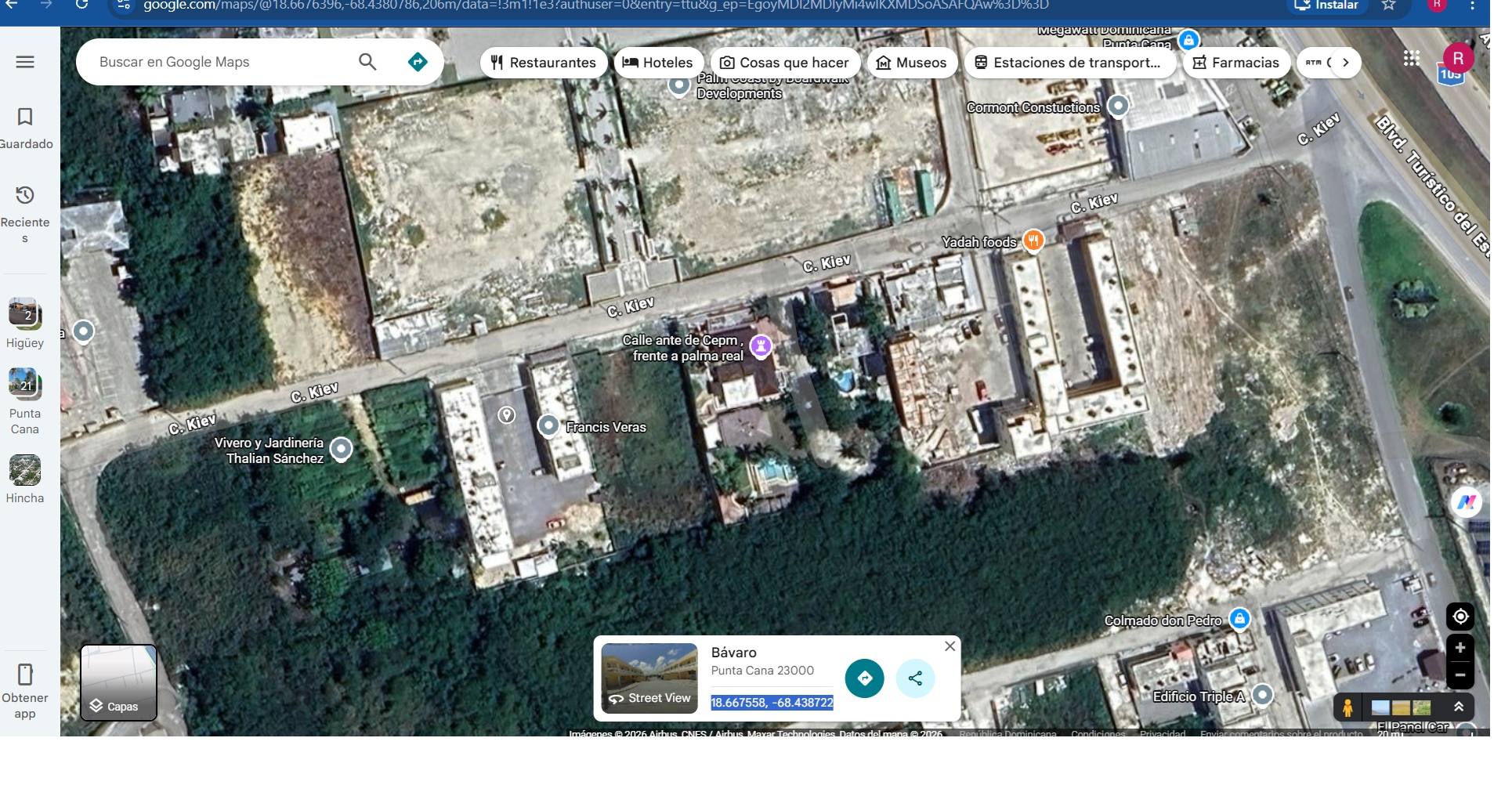
Task: Click directions button in Bávaro card
Action: [864, 678]
